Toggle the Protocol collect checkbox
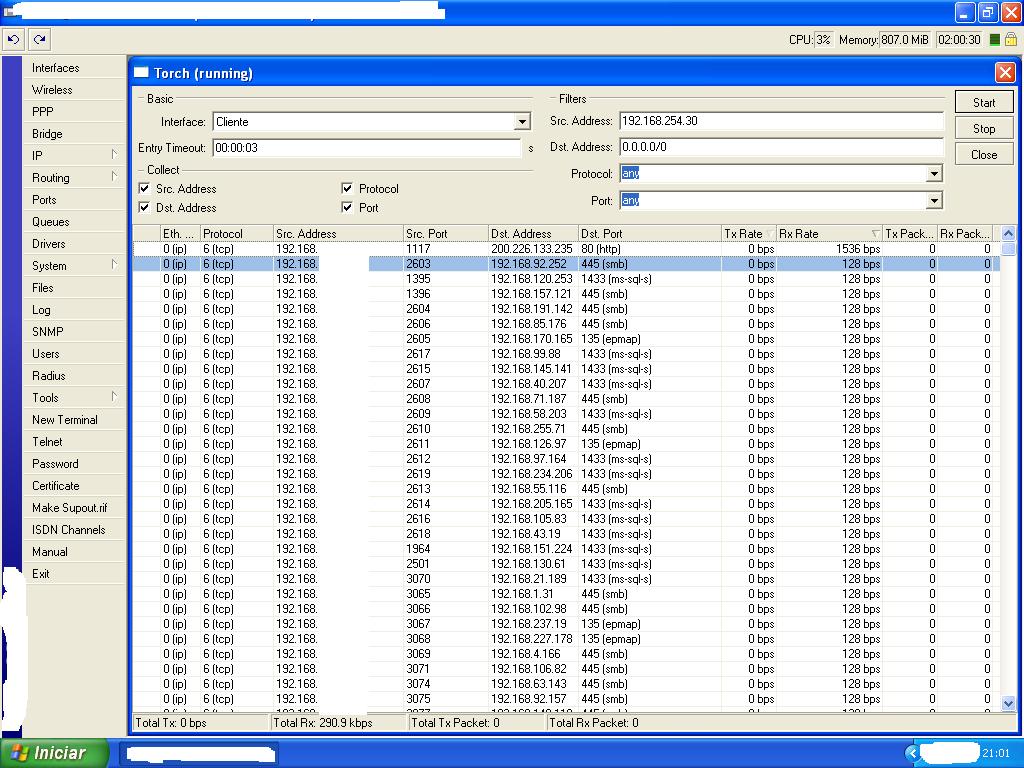The height and width of the screenshot is (768, 1024). pos(347,189)
